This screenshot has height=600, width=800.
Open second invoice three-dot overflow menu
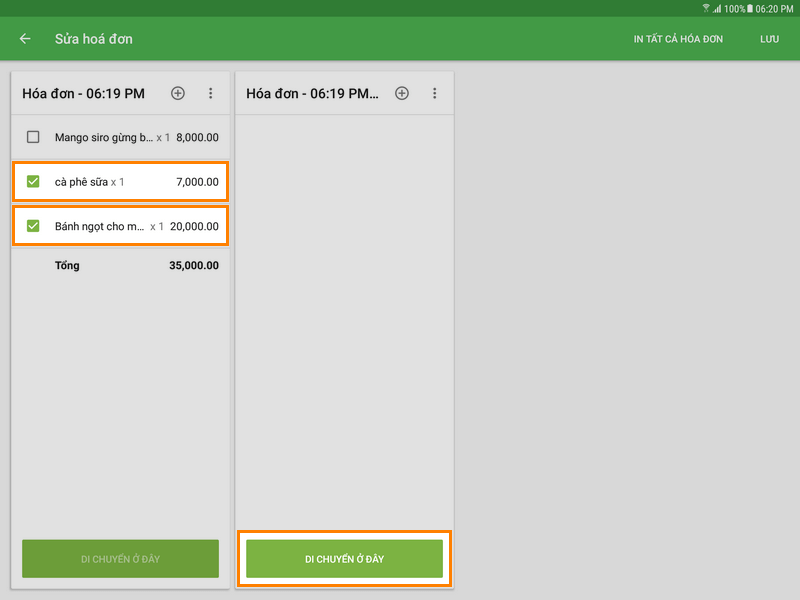[435, 93]
